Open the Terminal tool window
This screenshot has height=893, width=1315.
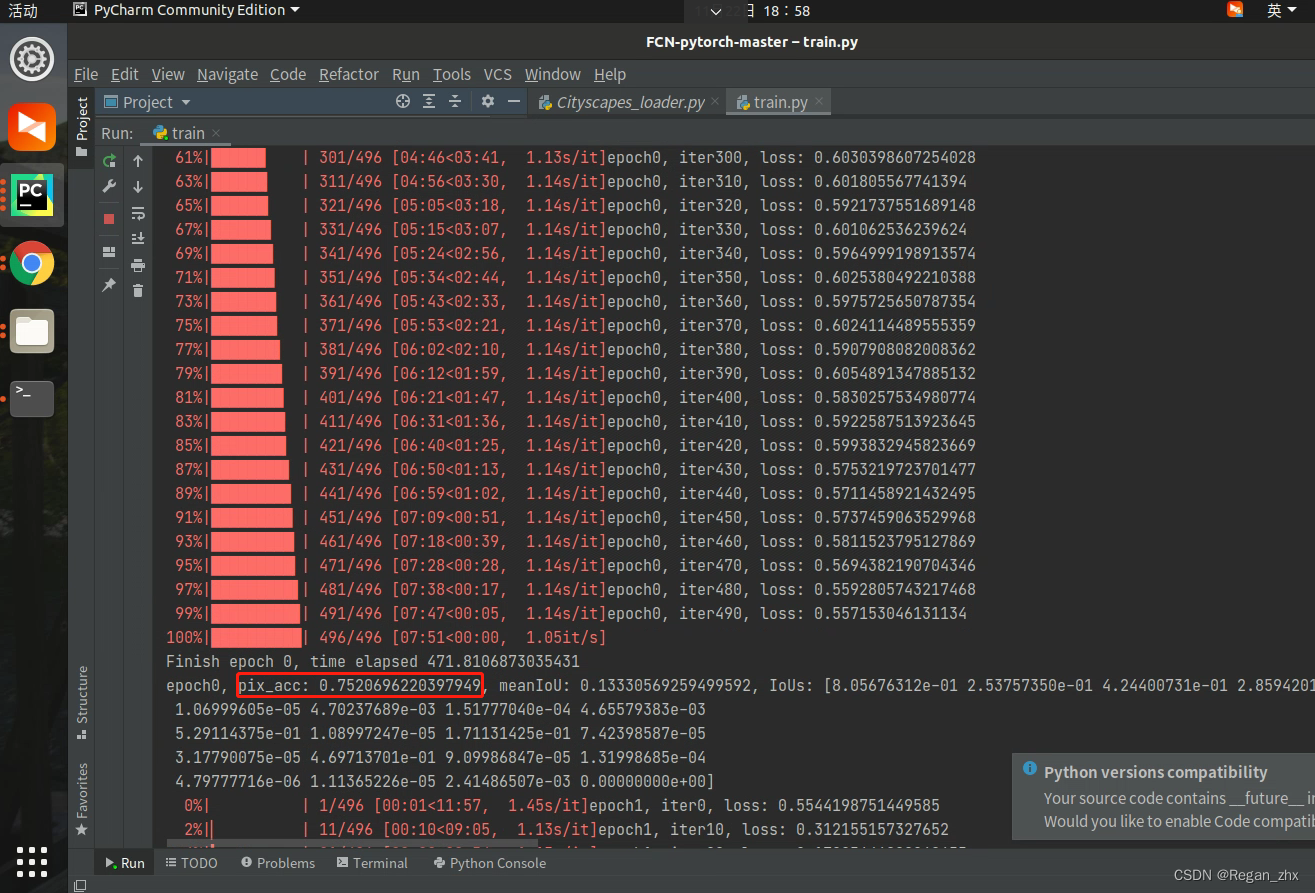click(x=372, y=863)
